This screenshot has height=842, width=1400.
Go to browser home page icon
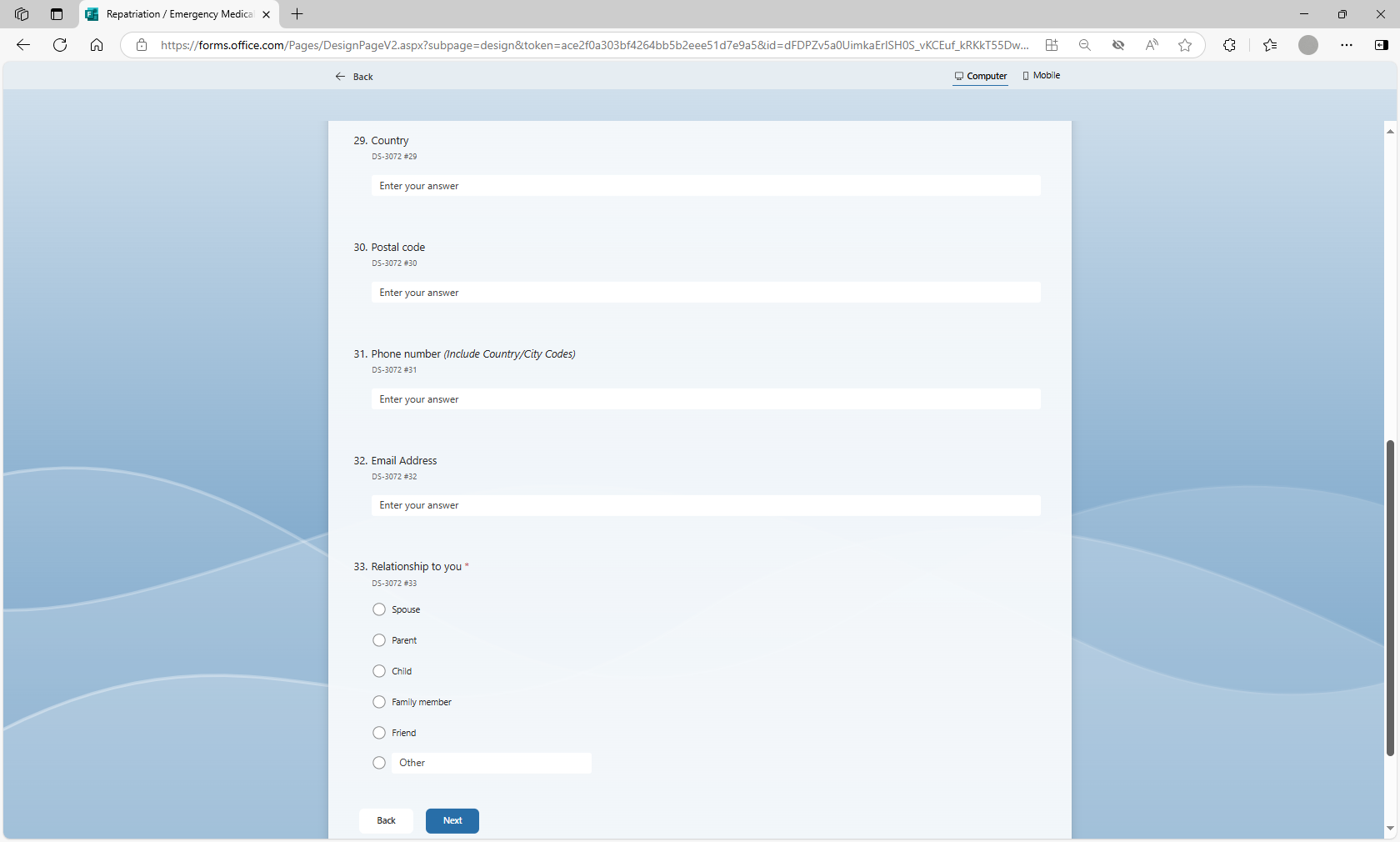coord(97,45)
